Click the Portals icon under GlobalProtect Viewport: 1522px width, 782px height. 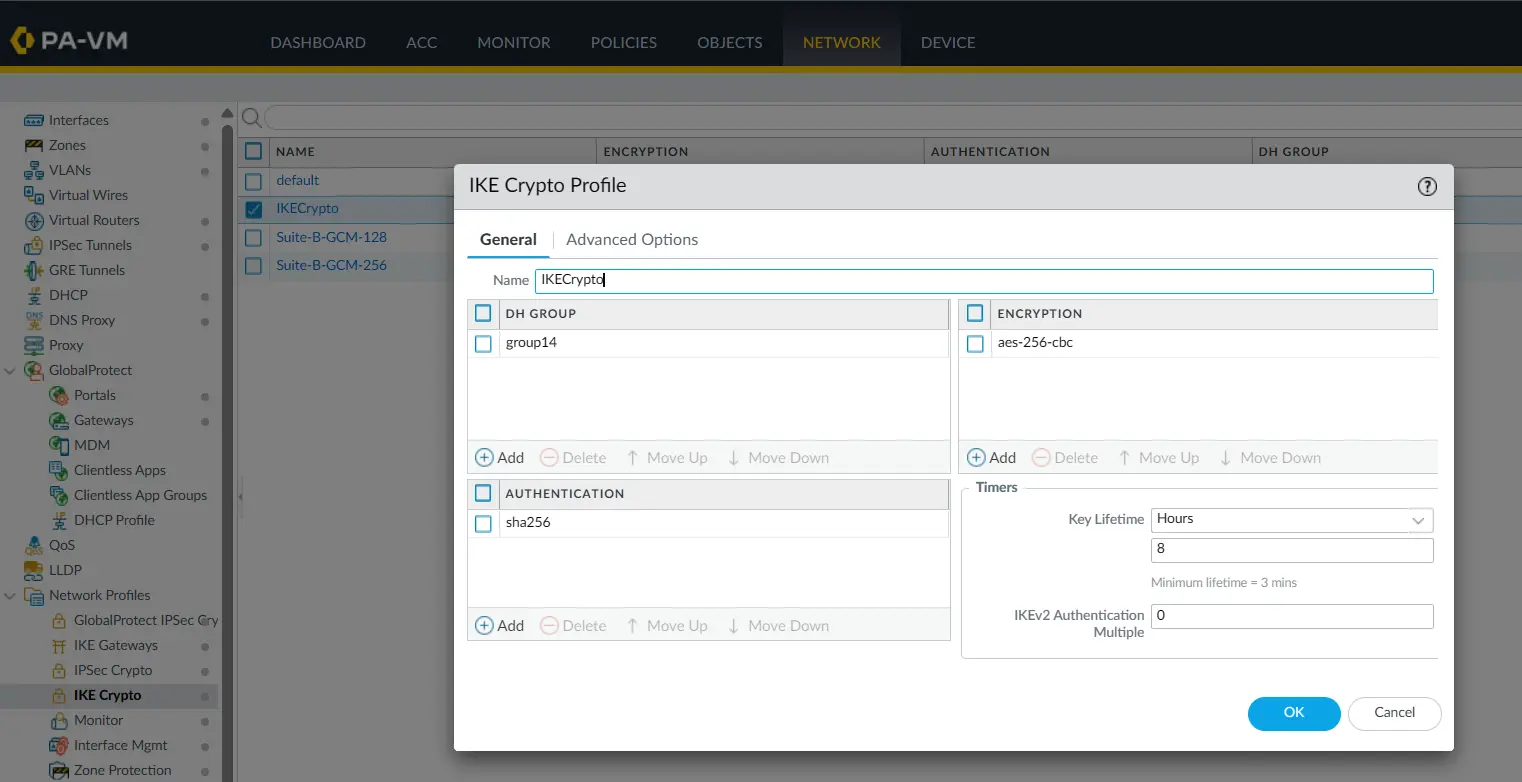59,395
